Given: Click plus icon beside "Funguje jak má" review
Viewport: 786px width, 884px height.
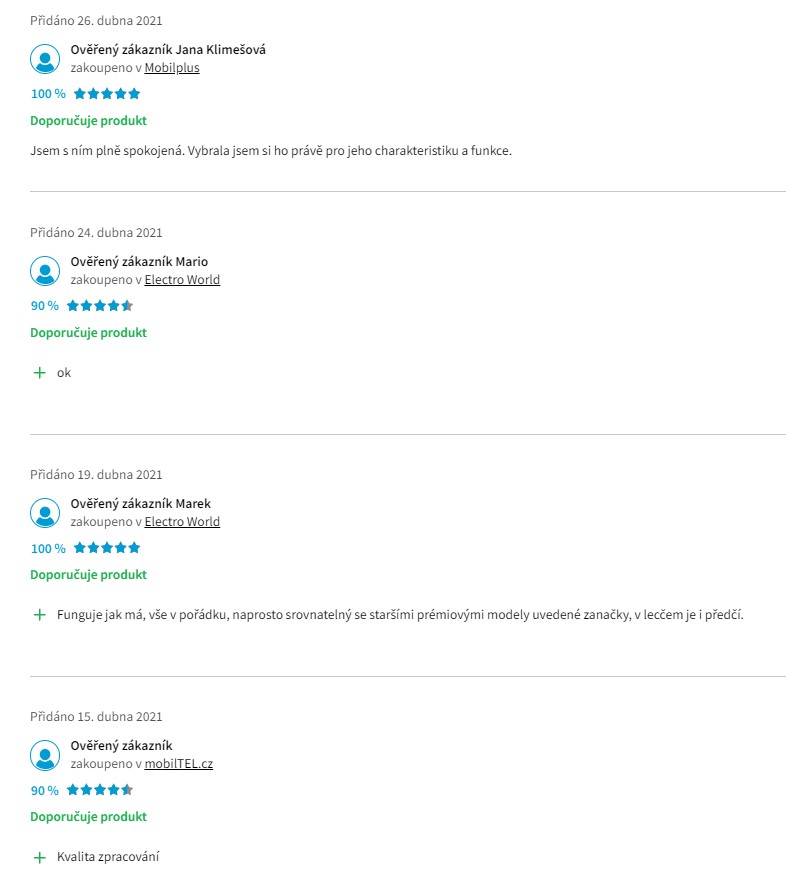Looking at the screenshot, I should pos(40,615).
